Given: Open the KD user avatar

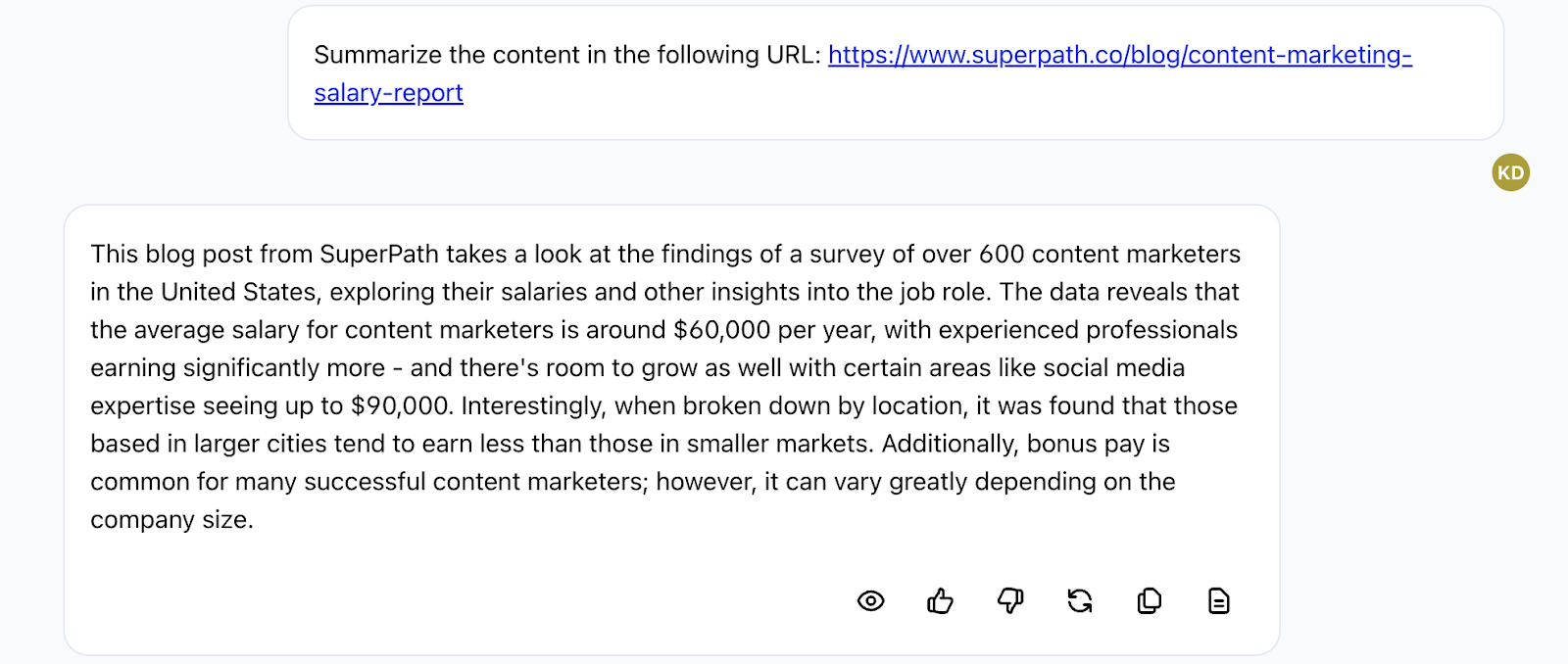Looking at the screenshot, I should pos(1510,172).
